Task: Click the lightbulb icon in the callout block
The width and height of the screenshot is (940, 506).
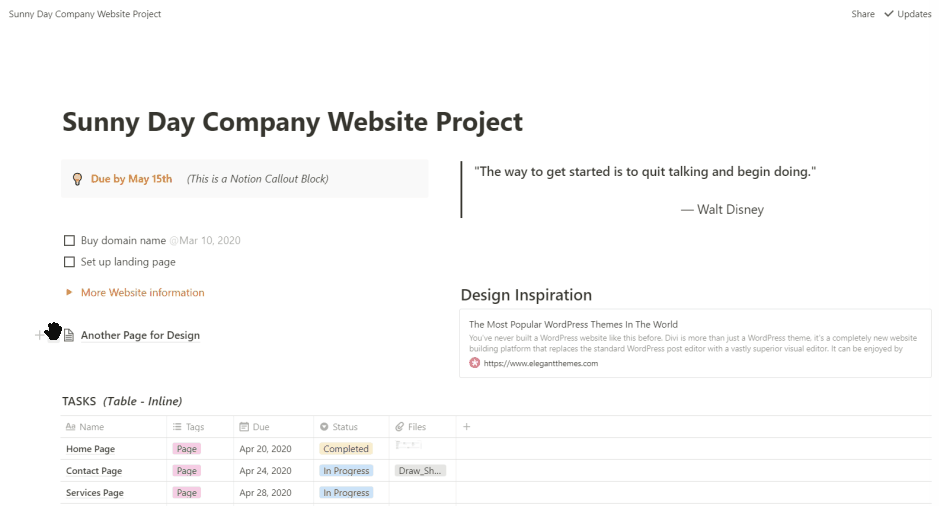Action: point(76,179)
